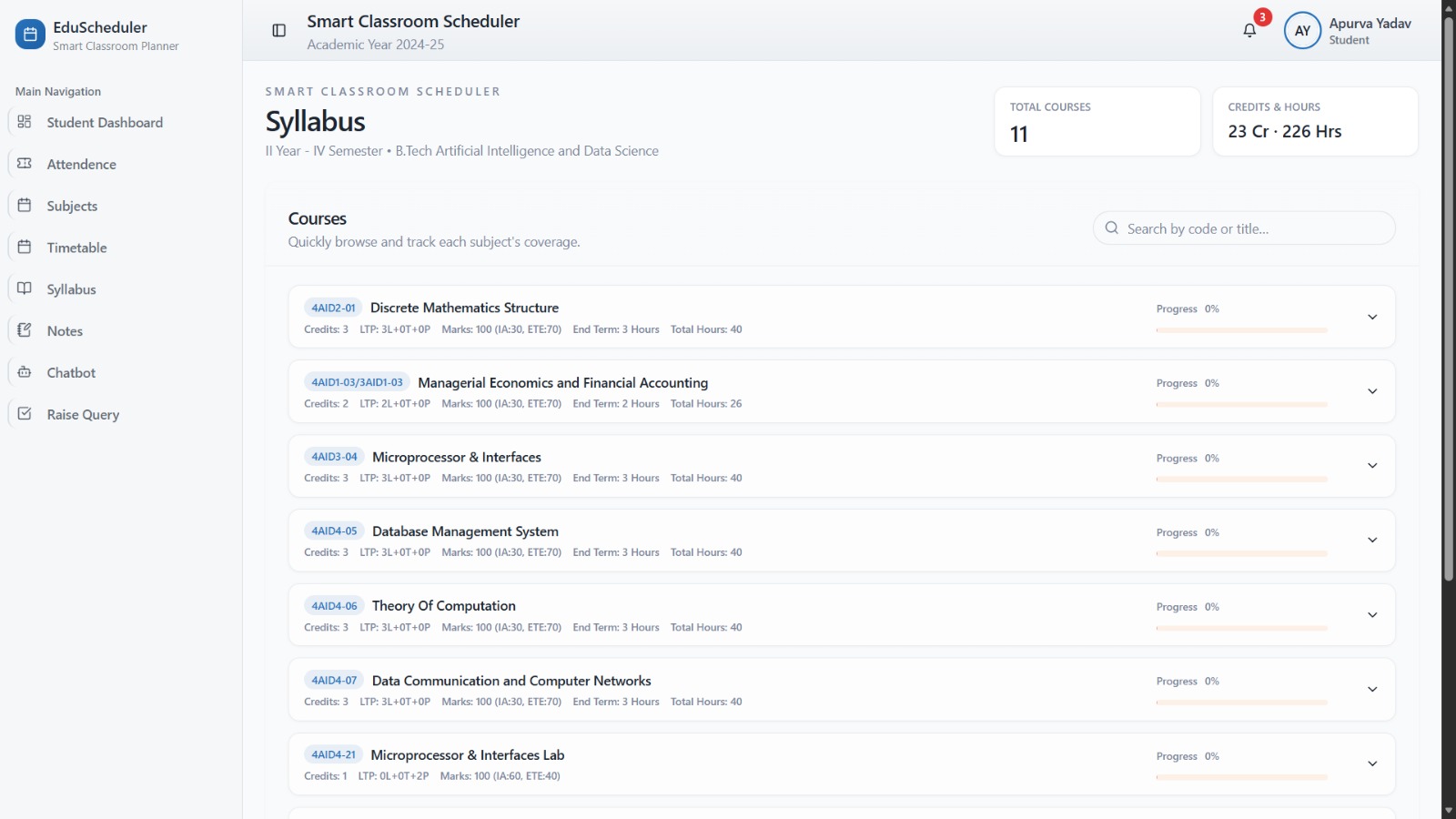Expand Microprocessor & Interfaces course chevron
Screen dimensions: 1456x819
pyautogui.click(x=1372, y=466)
